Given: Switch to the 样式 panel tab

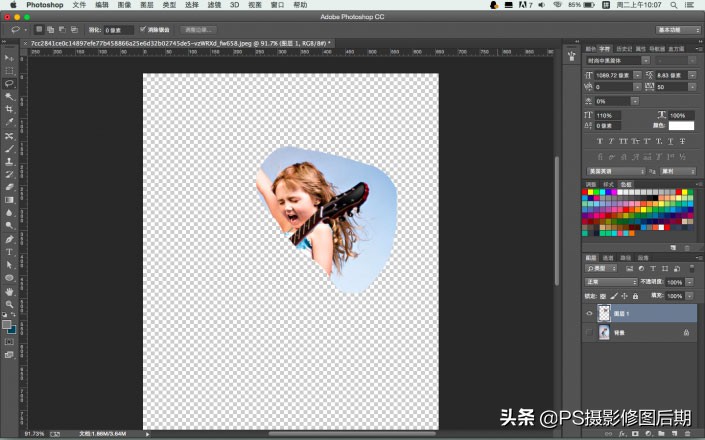Looking at the screenshot, I should (609, 185).
